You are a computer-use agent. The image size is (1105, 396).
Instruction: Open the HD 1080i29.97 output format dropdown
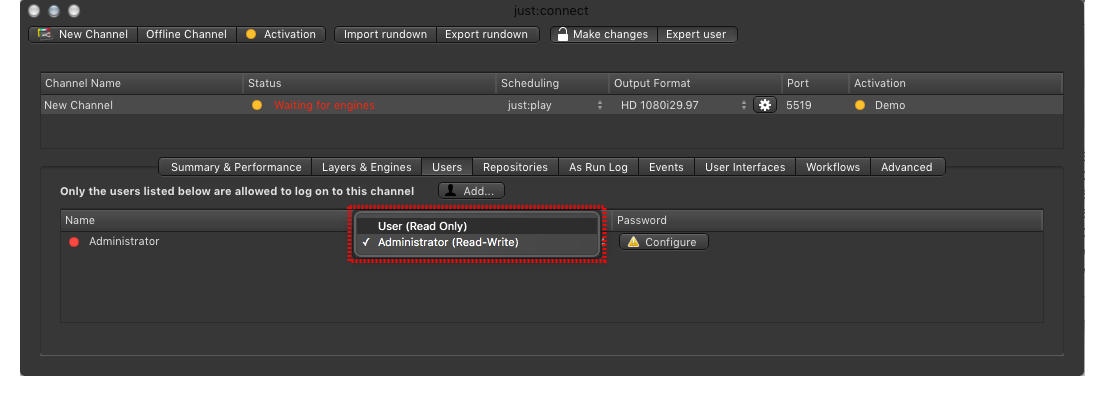(x=683, y=105)
